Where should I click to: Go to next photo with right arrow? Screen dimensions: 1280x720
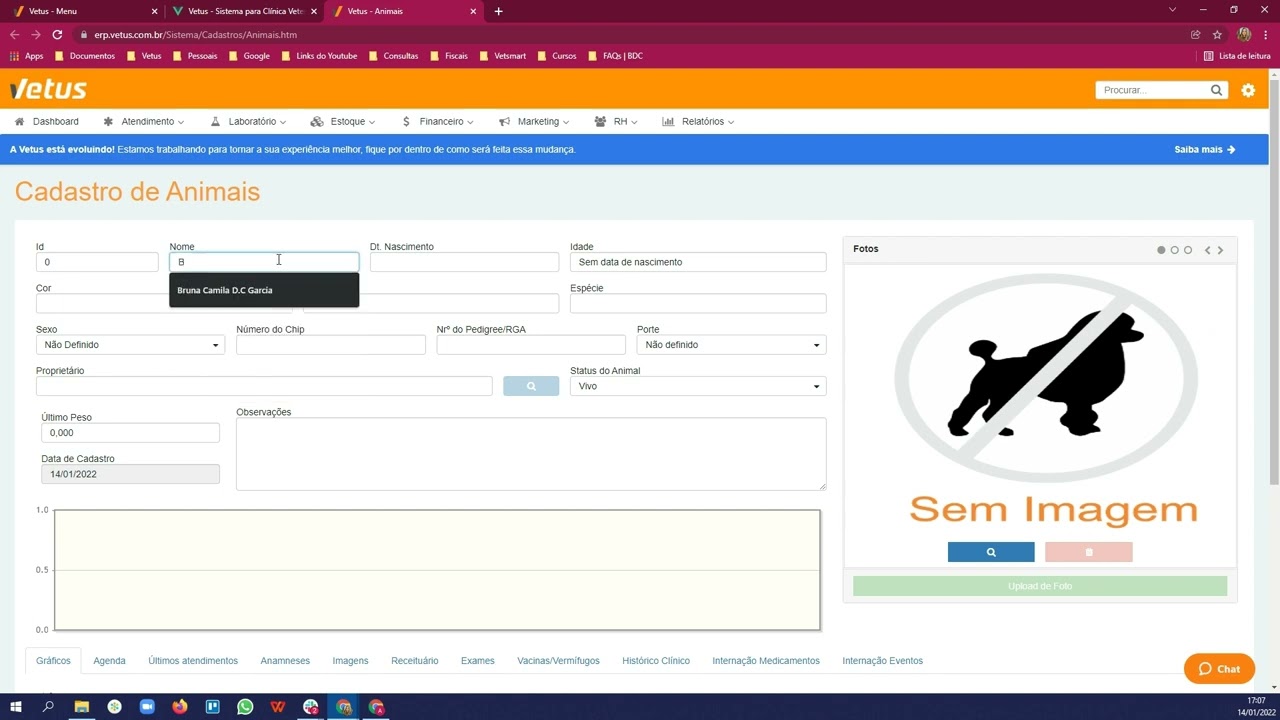click(x=1220, y=250)
